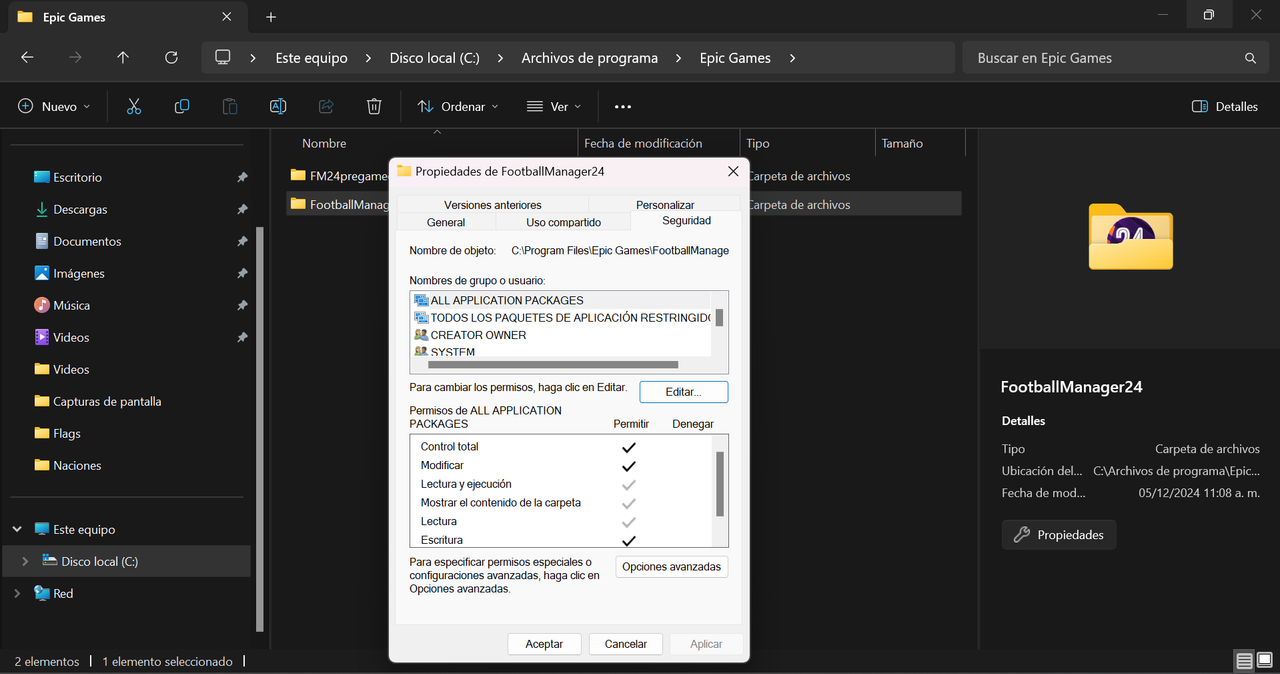Click the Opciones avanzadas button

(x=672, y=567)
